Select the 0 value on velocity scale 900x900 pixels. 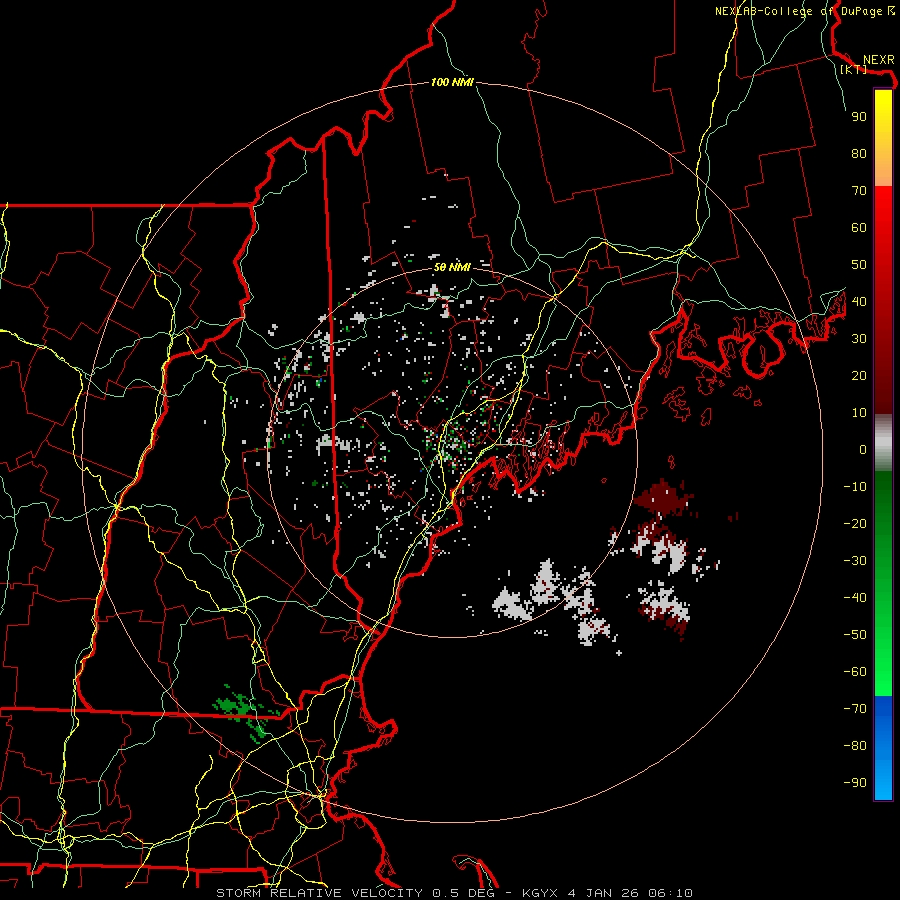(863, 450)
